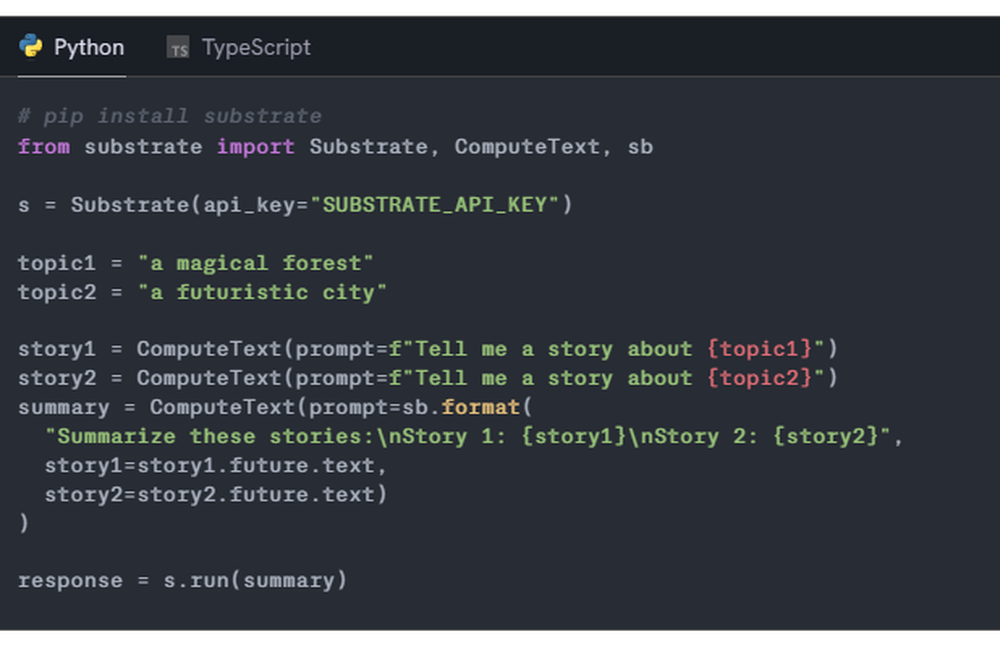Click the {topic1} placeholder
This screenshot has height=653, width=1000.
pos(759,349)
